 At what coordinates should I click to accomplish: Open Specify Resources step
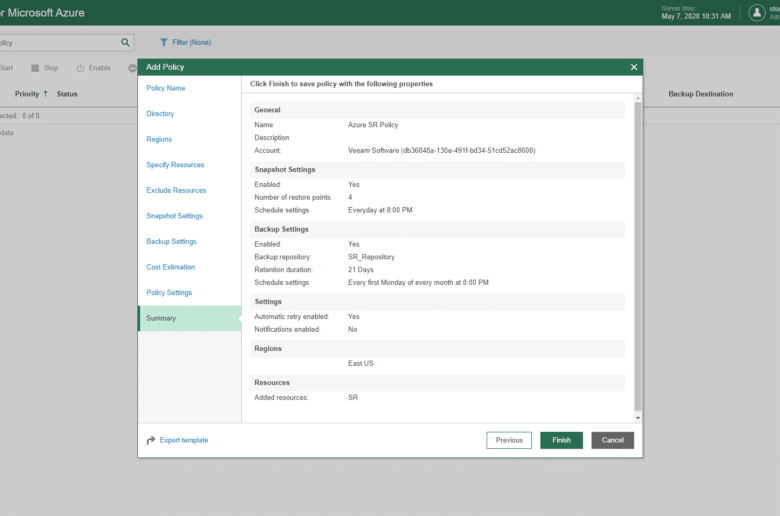[175, 165]
